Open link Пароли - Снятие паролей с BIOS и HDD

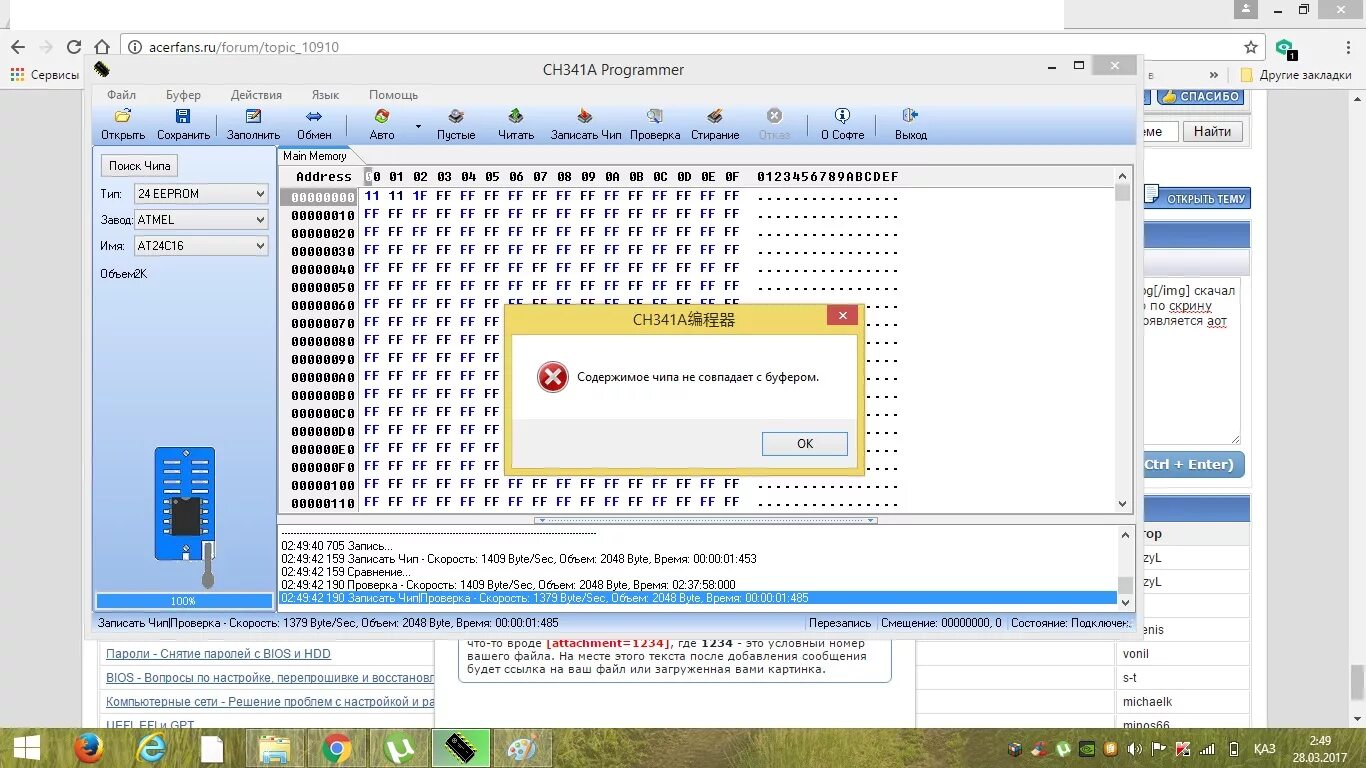pyautogui.click(x=218, y=654)
